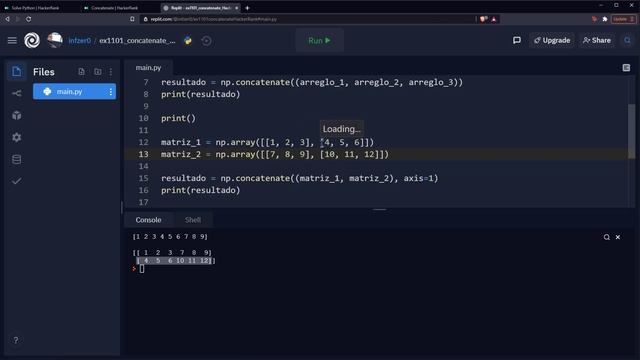
Task: Open the Brave shields icon
Action: coord(484,19)
